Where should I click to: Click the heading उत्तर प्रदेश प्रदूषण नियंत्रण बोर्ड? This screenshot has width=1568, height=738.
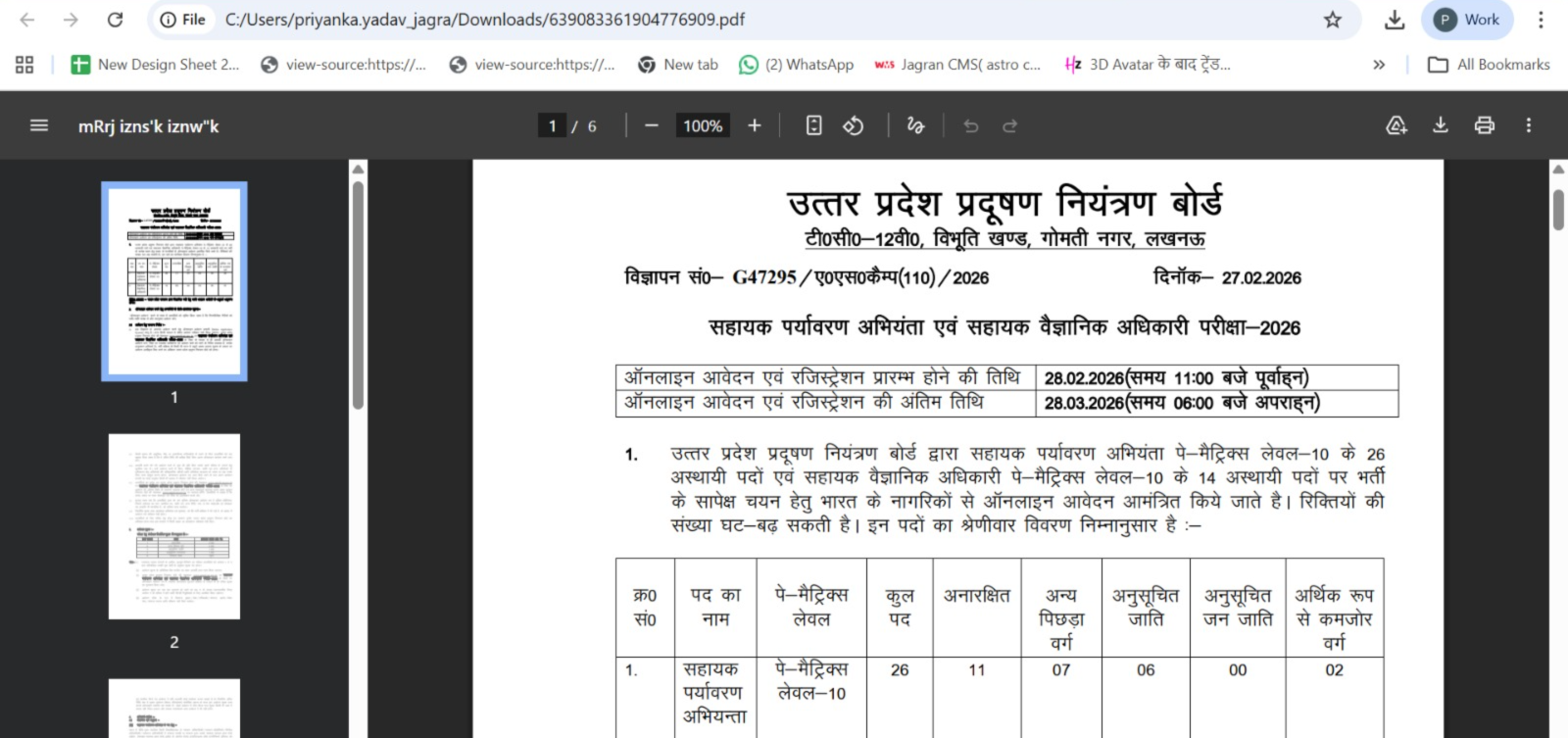coord(1005,203)
